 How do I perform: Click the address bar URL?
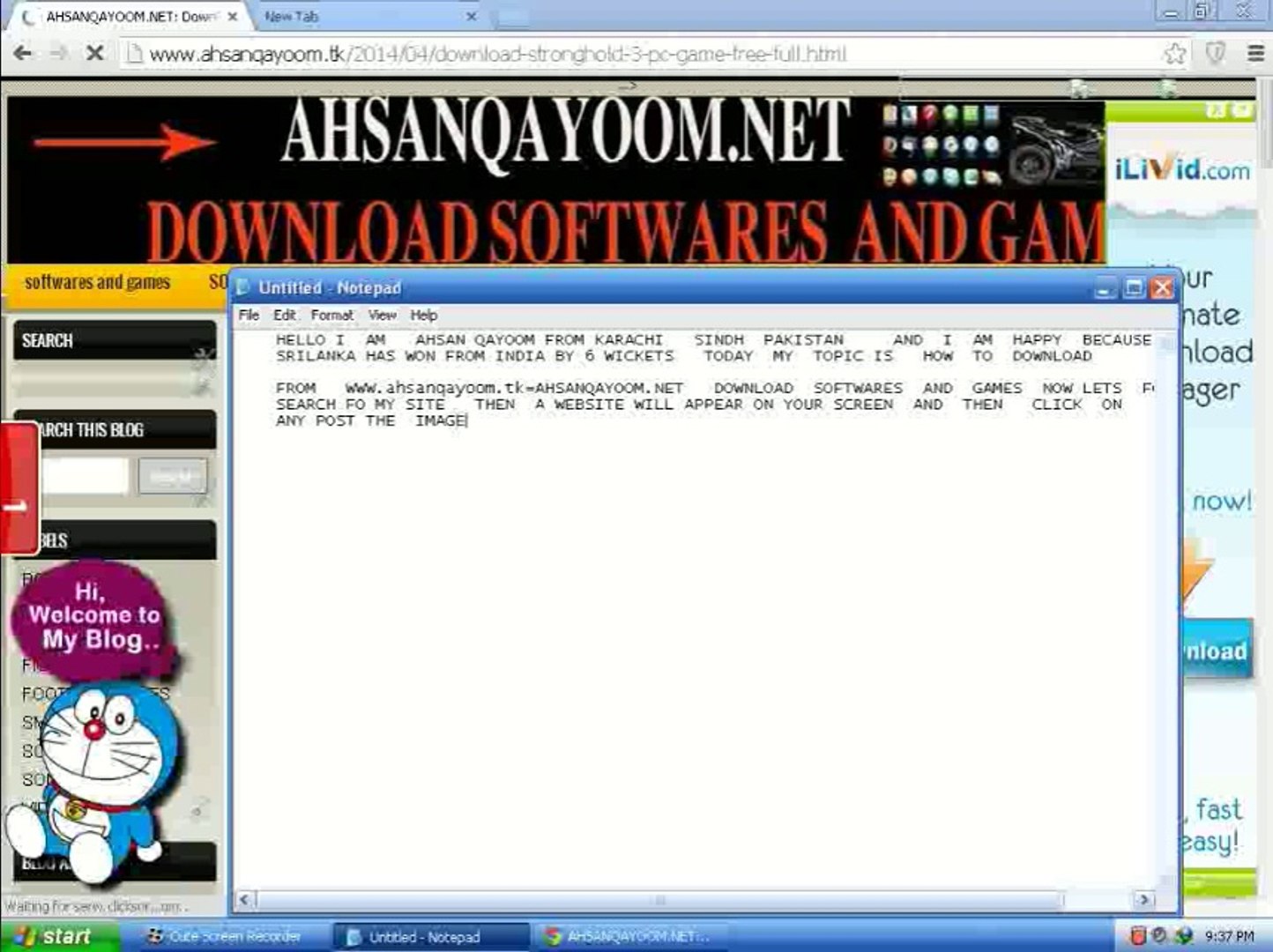[498, 55]
